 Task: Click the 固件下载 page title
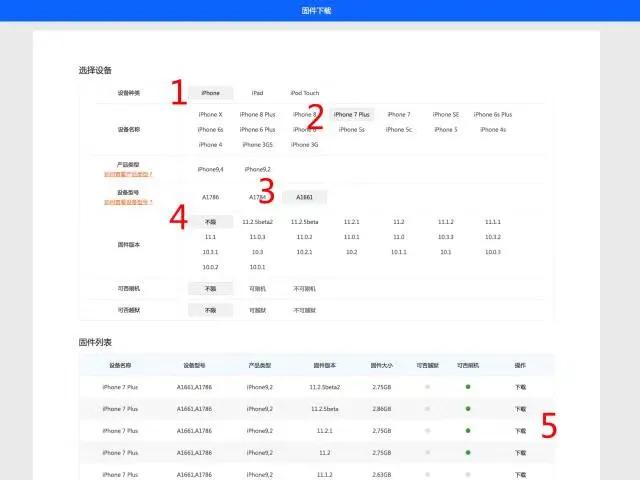click(316, 11)
